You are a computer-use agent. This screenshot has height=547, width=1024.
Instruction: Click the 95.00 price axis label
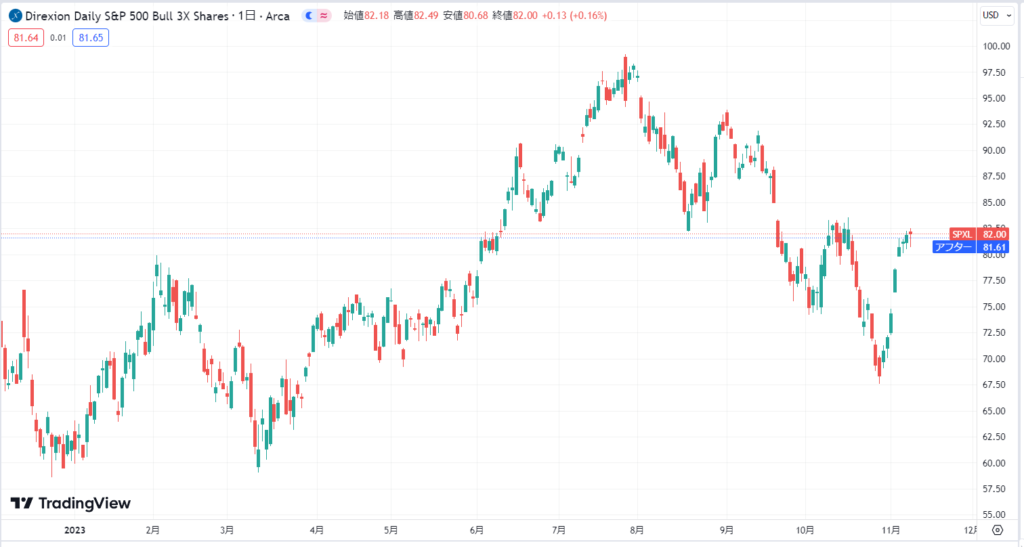994,99
